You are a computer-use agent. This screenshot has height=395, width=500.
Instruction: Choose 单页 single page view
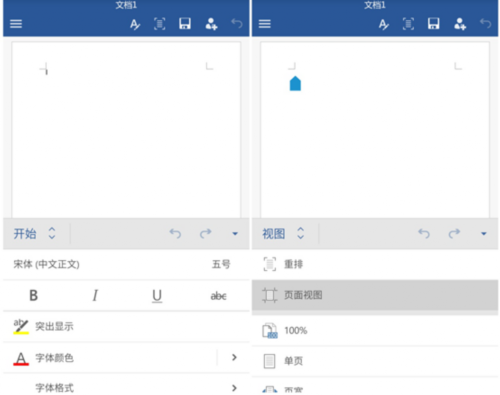[x=375, y=361]
